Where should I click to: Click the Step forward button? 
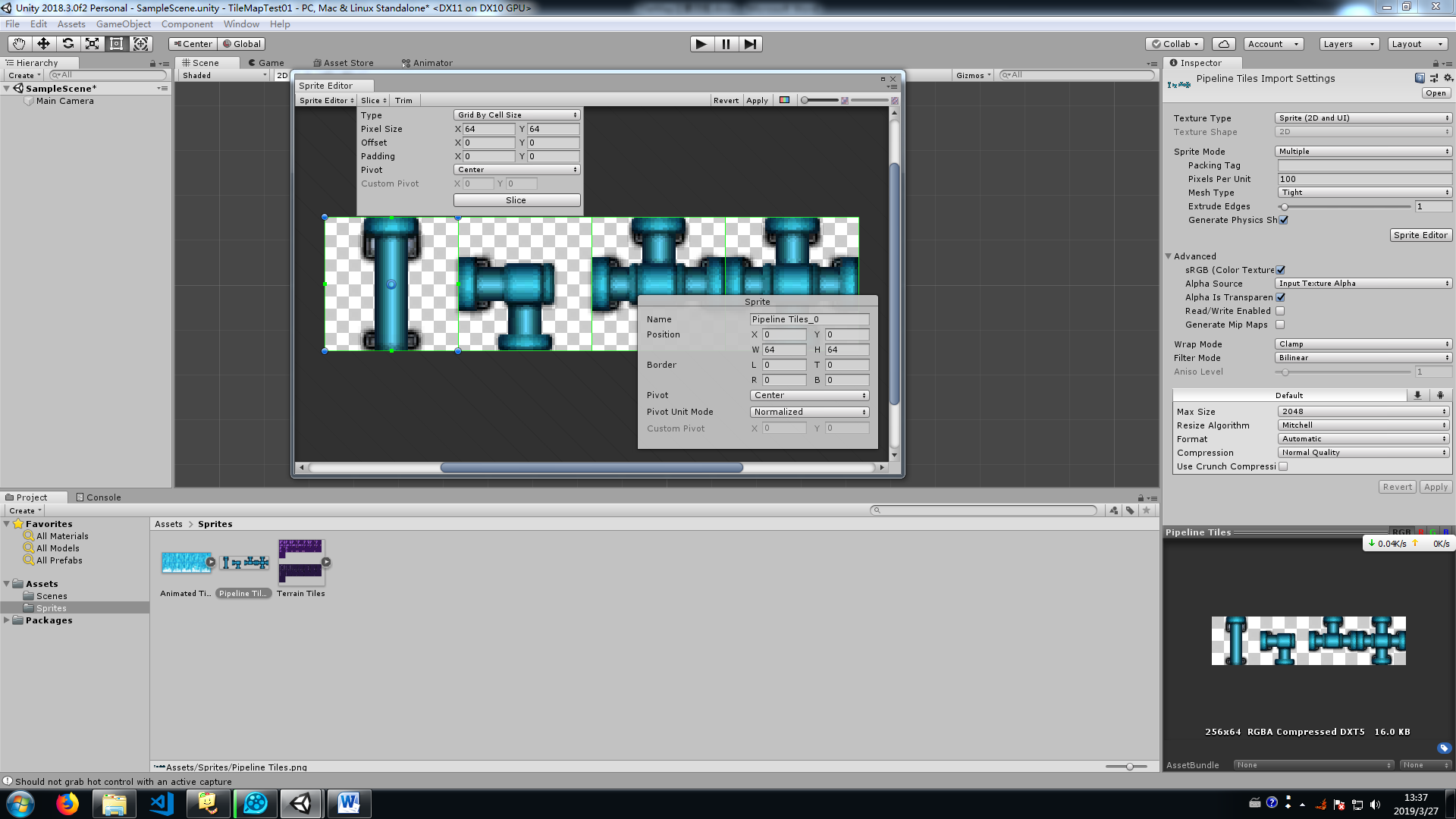click(x=750, y=44)
